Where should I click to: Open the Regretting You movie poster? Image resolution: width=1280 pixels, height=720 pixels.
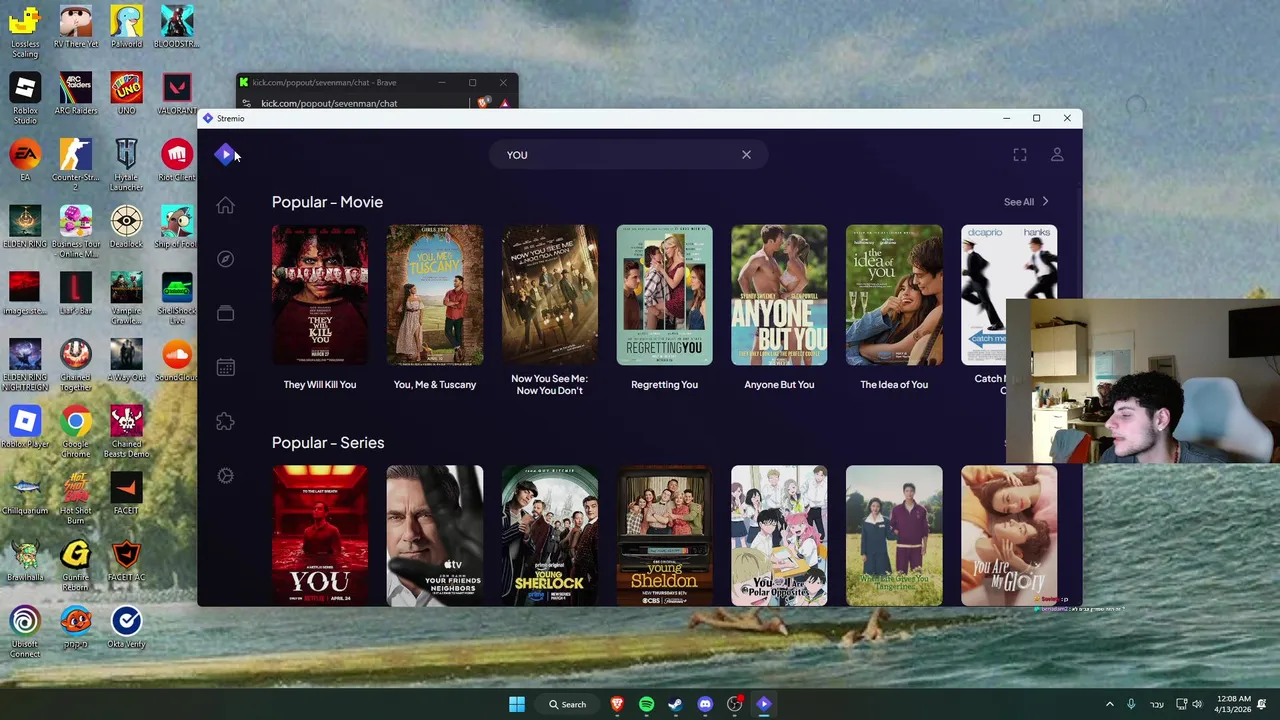(664, 295)
